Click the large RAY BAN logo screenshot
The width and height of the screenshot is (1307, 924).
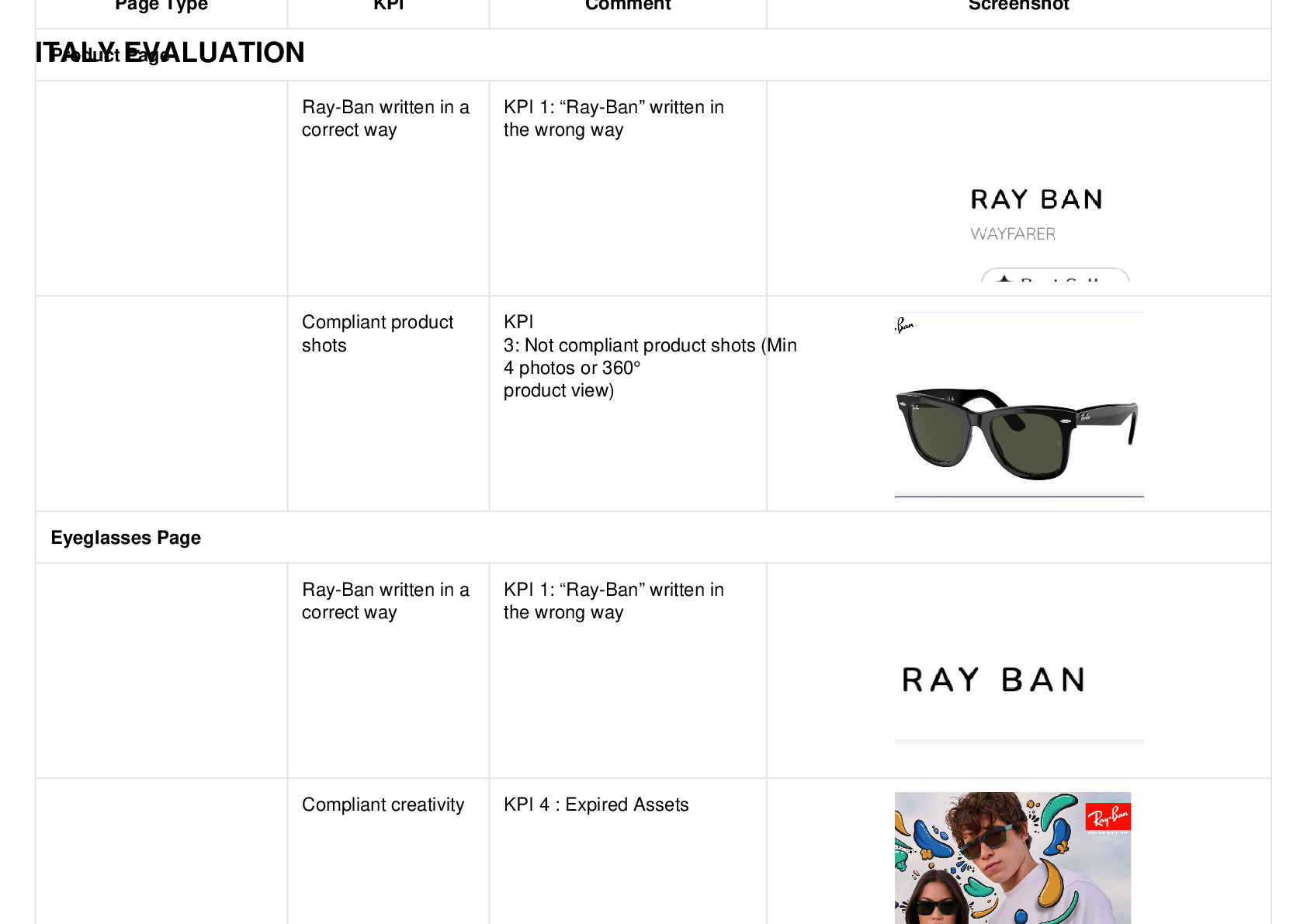(x=993, y=680)
